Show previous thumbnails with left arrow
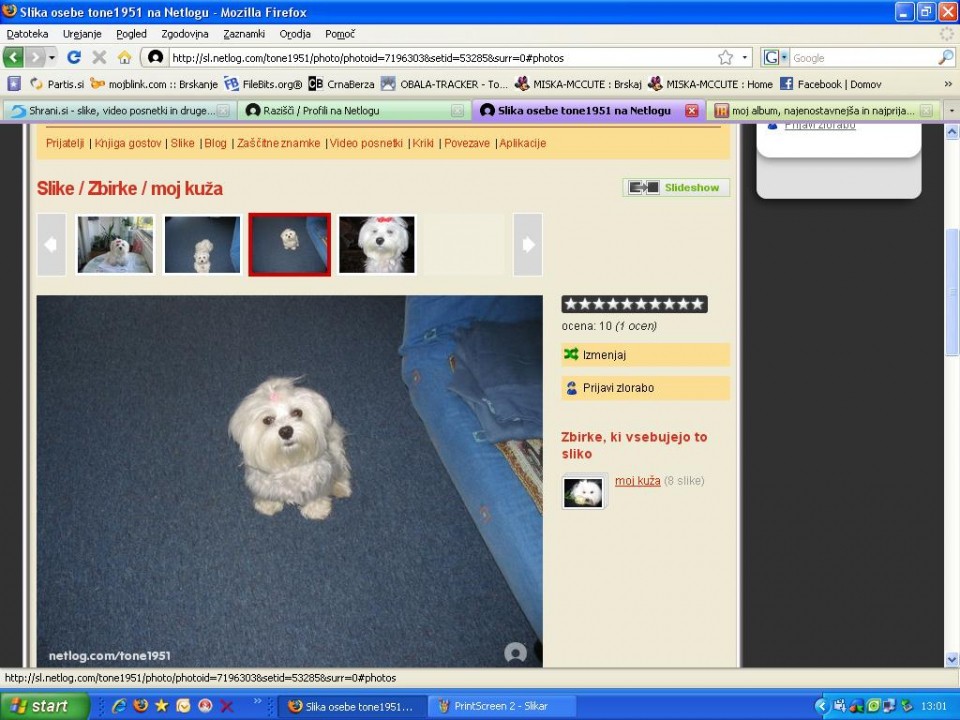The height and width of the screenshot is (720, 960). click(51, 244)
